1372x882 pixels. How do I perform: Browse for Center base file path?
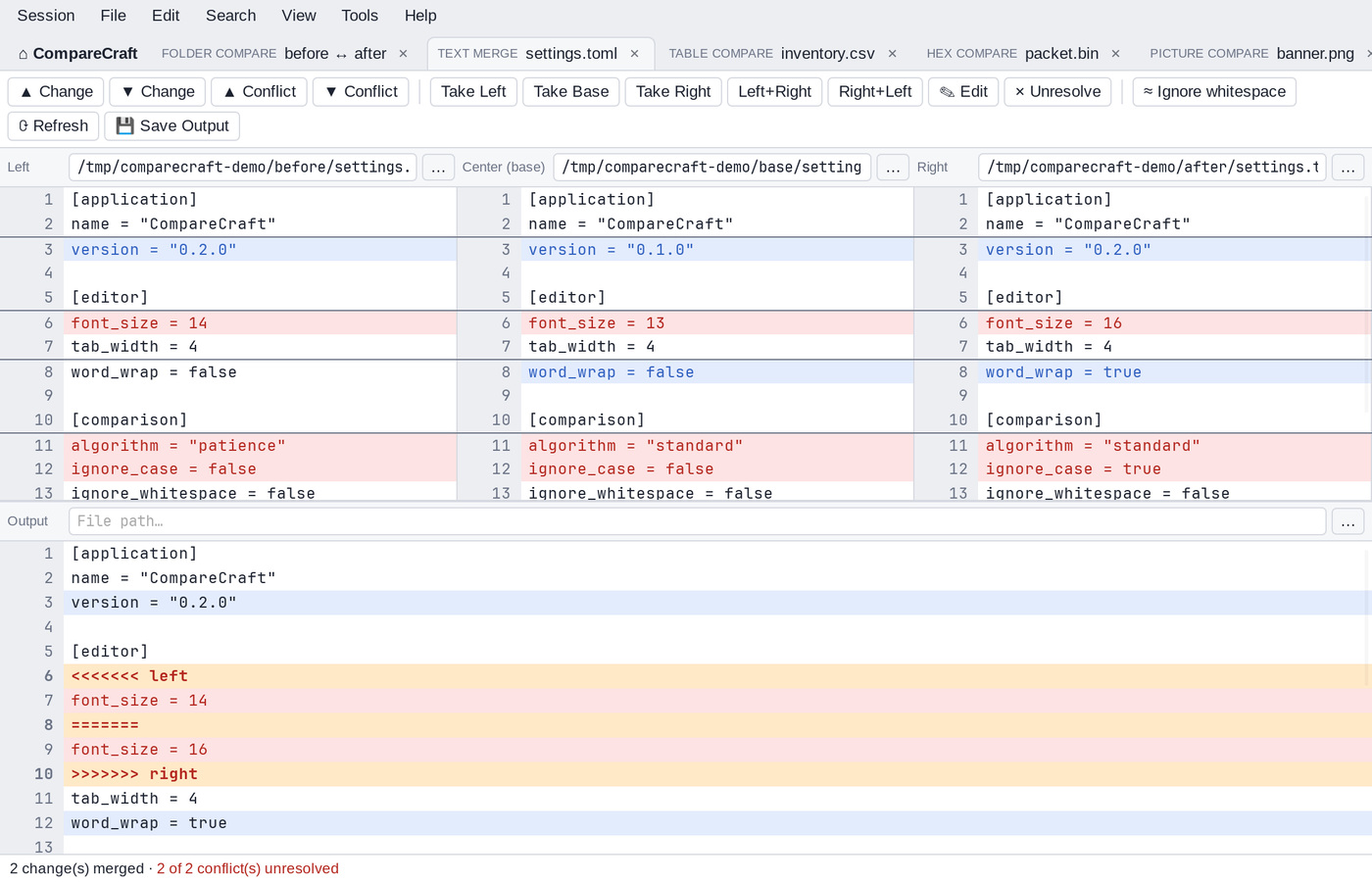(892, 168)
